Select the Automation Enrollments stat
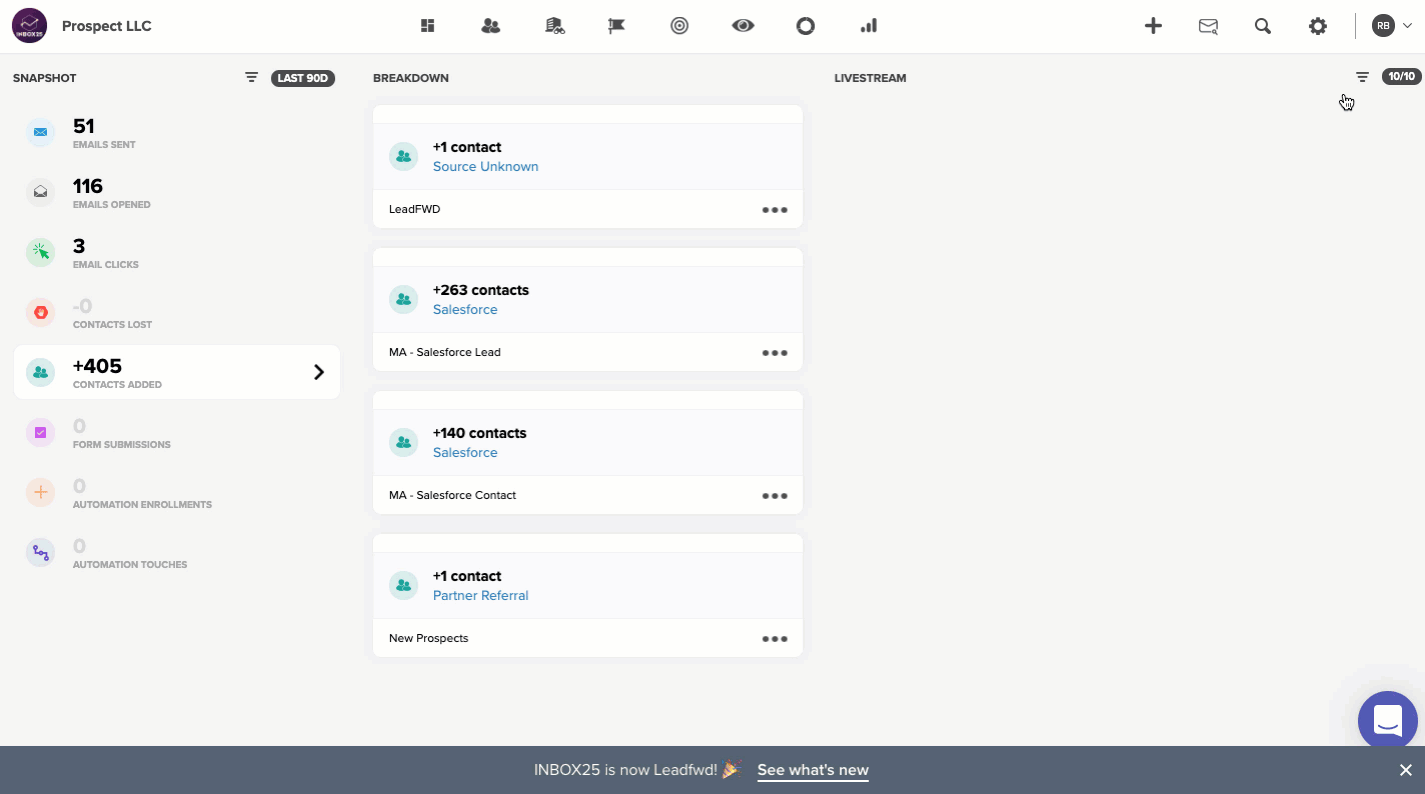The image size is (1425, 794). pos(177,492)
